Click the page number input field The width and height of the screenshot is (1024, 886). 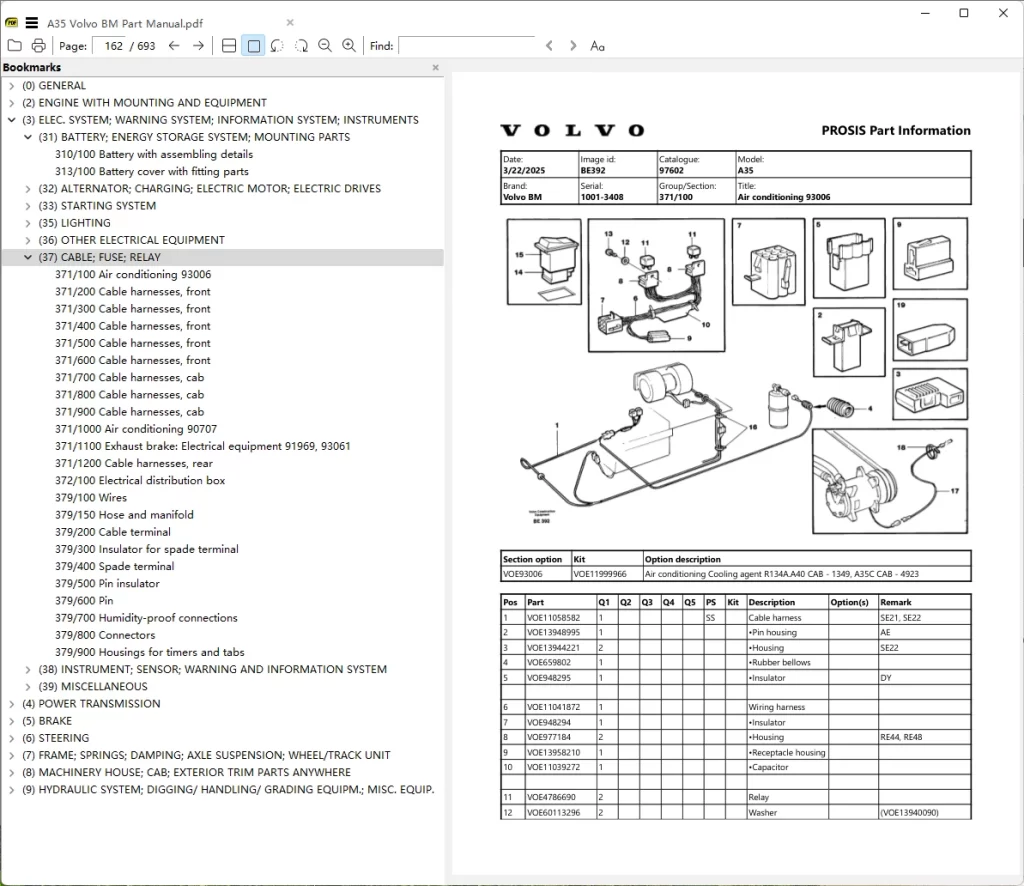click(x=110, y=46)
